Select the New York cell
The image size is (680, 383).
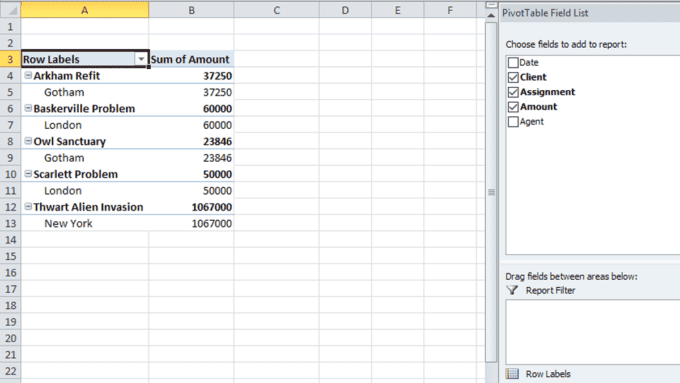85,223
